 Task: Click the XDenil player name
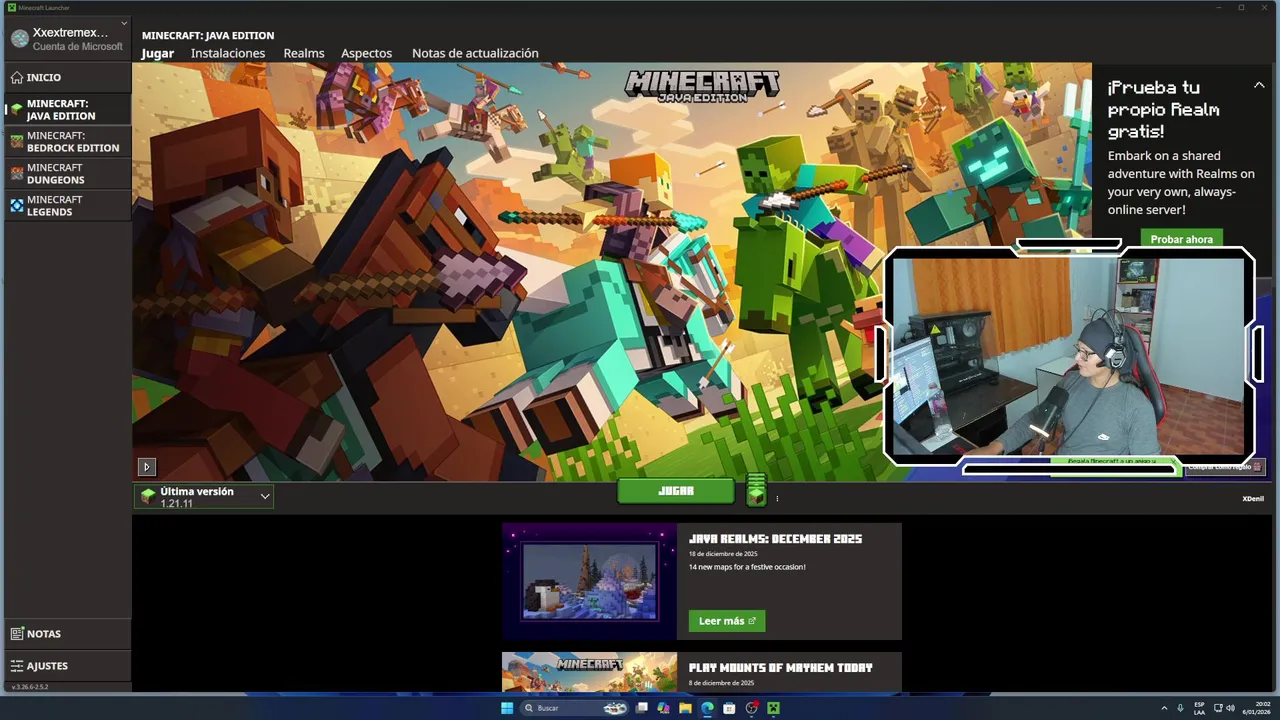[1253, 498]
